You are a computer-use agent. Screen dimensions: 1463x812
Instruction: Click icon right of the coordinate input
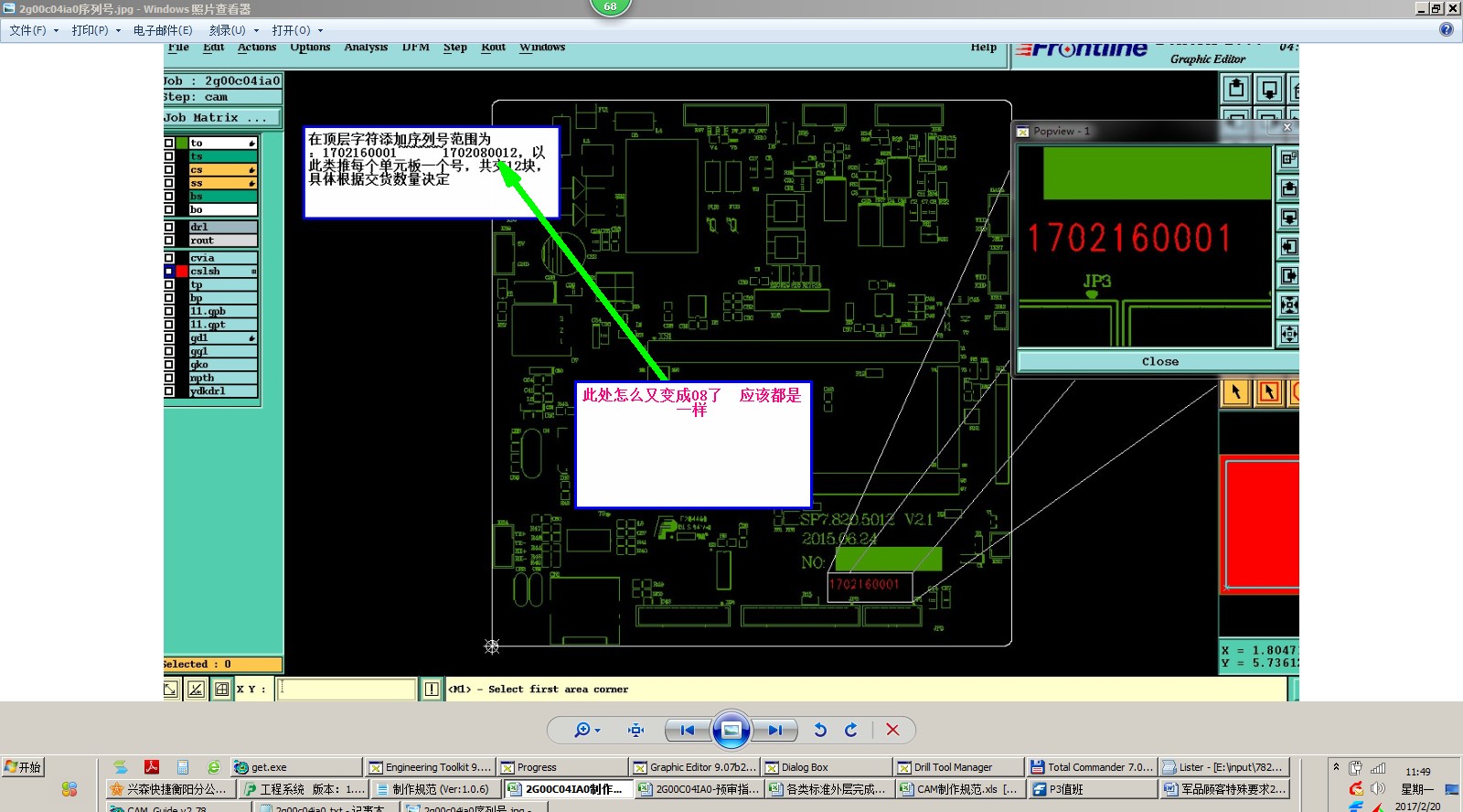432,689
